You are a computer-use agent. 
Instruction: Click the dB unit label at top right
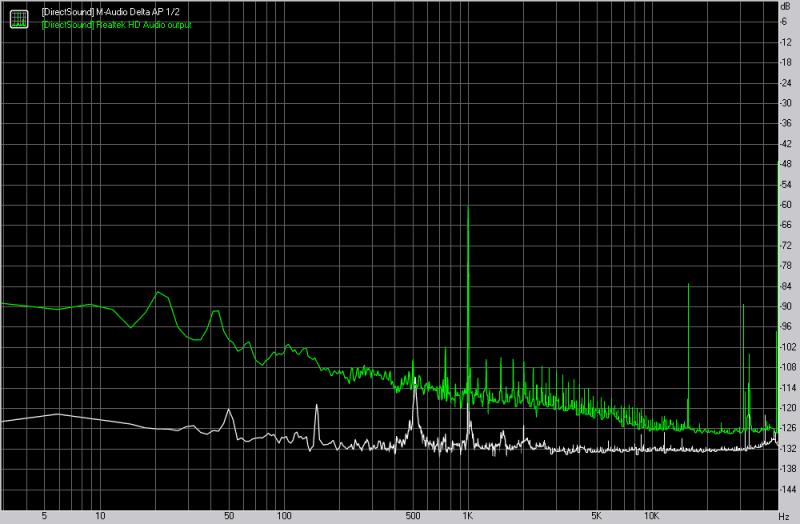787,5
